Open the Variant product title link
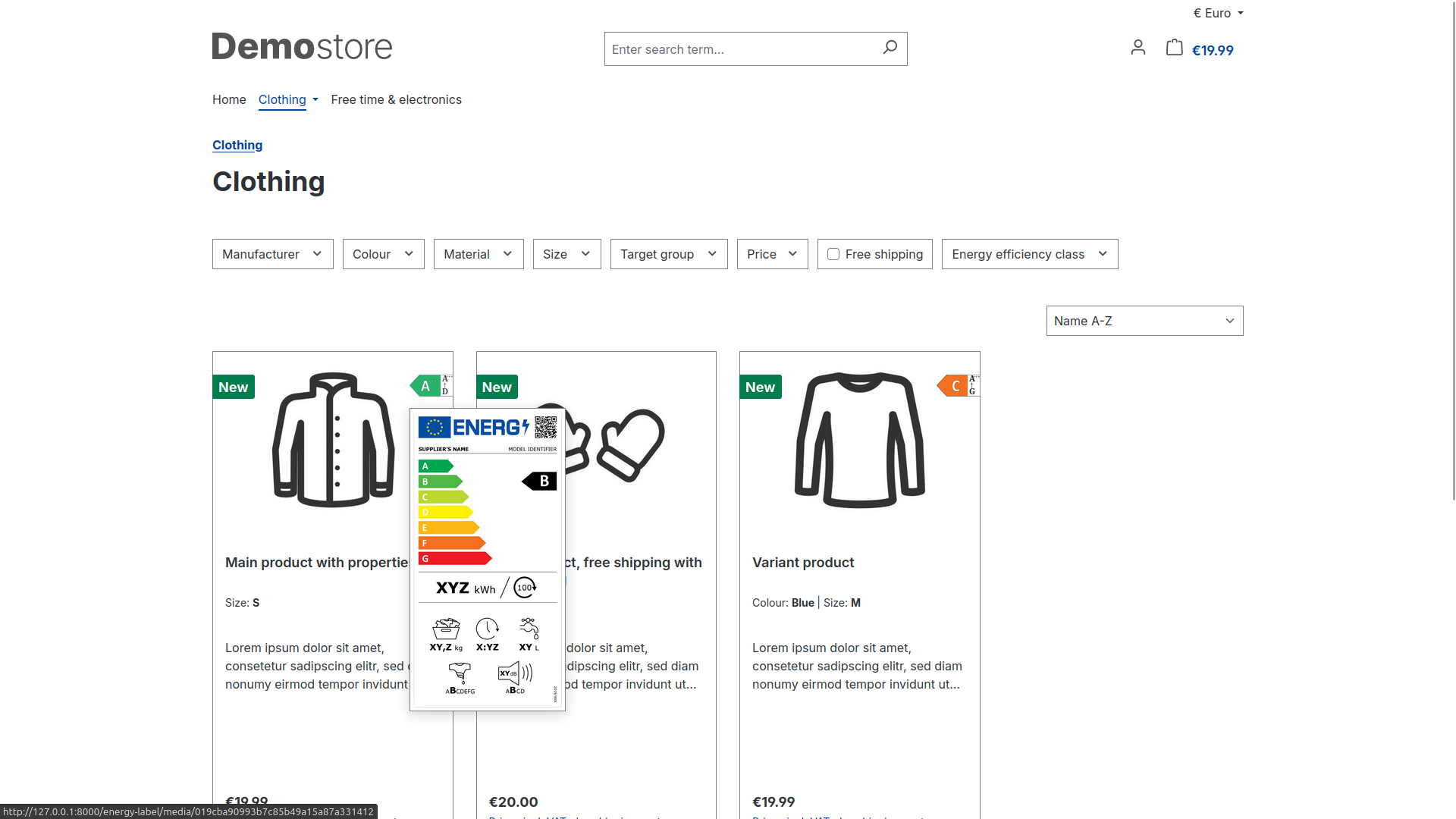Image resolution: width=1456 pixels, height=819 pixels. pyautogui.click(x=802, y=562)
